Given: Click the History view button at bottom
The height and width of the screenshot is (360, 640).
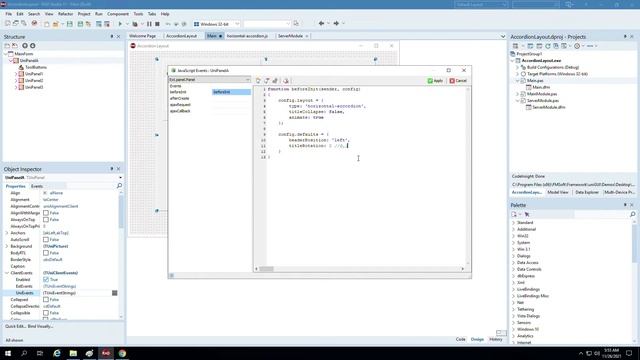Looking at the screenshot, I should [496, 339].
